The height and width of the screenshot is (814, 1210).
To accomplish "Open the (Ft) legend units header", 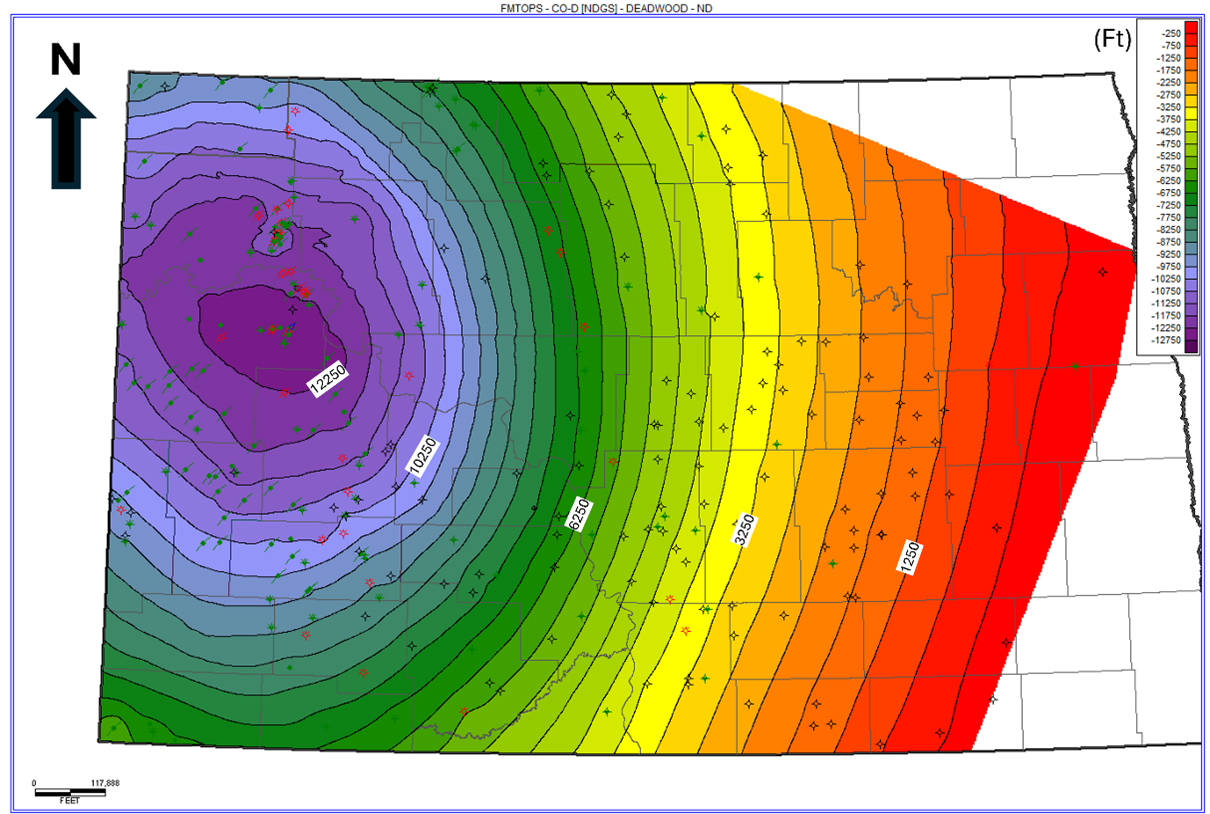I will tap(1113, 38).
